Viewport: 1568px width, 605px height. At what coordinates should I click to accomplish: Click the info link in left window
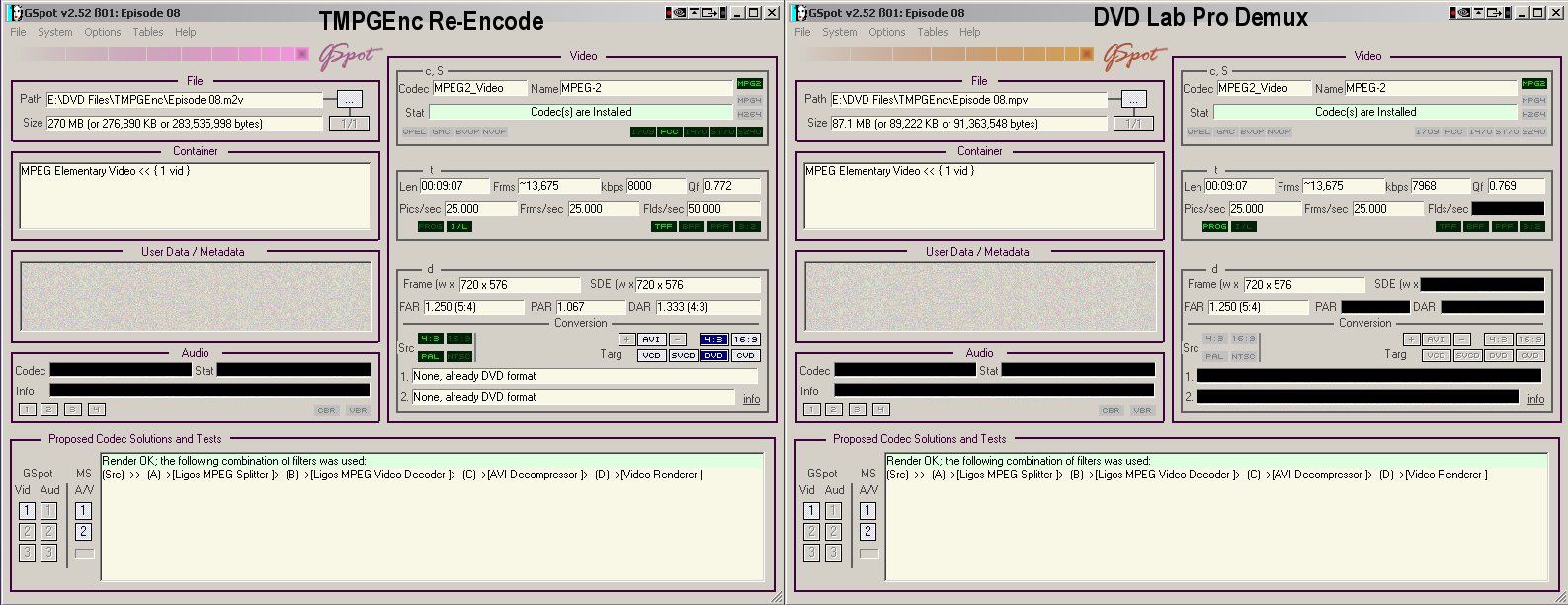point(752,399)
